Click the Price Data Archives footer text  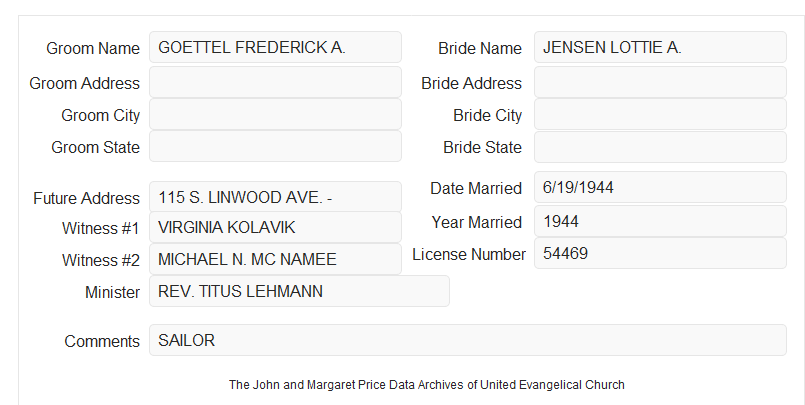pos(427,385)
